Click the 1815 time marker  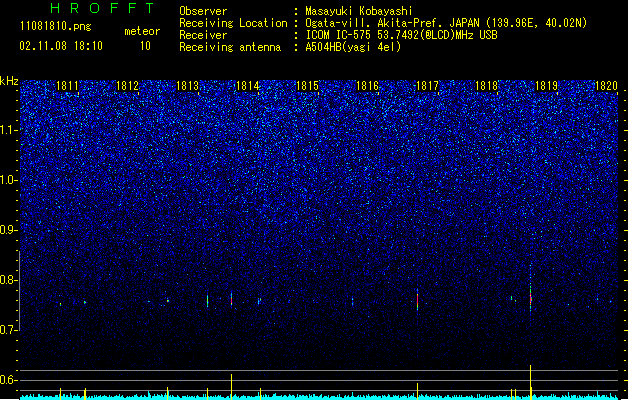307,86
